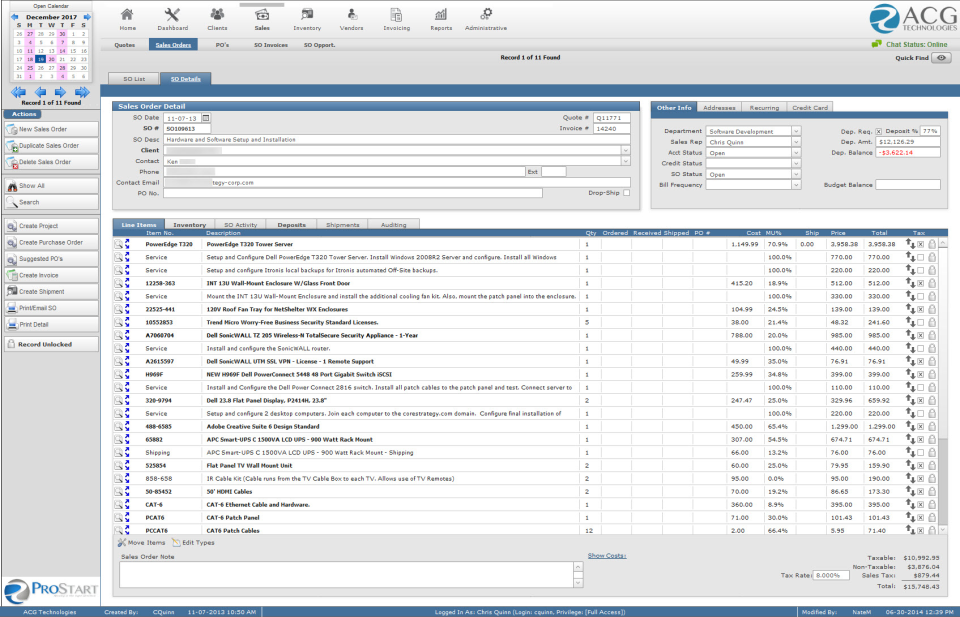The width and height of the screenshot is (960, 617).
Task: Click the Tax Rate input field
Action: [831, 575]
